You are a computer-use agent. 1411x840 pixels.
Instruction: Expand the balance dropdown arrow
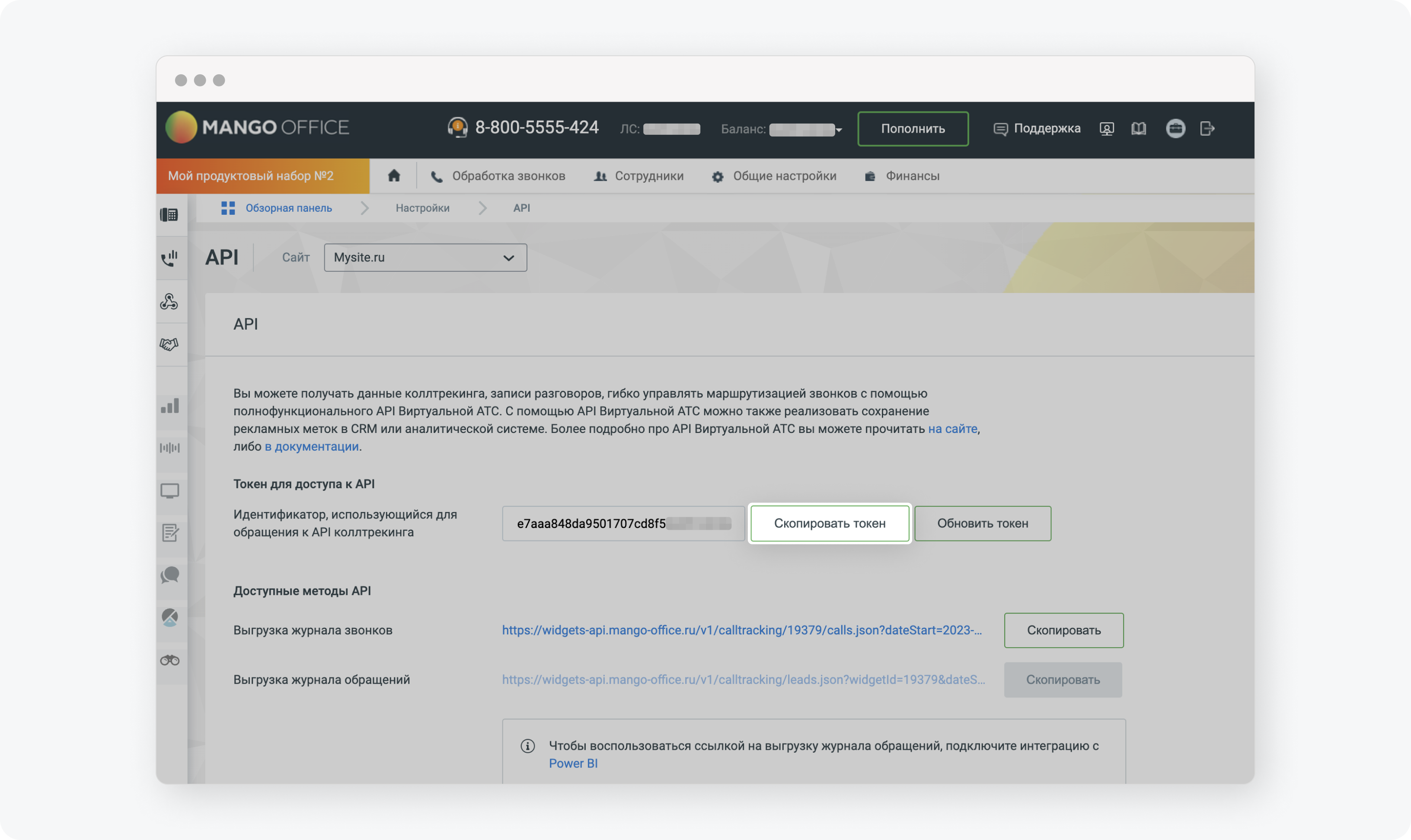839,130
